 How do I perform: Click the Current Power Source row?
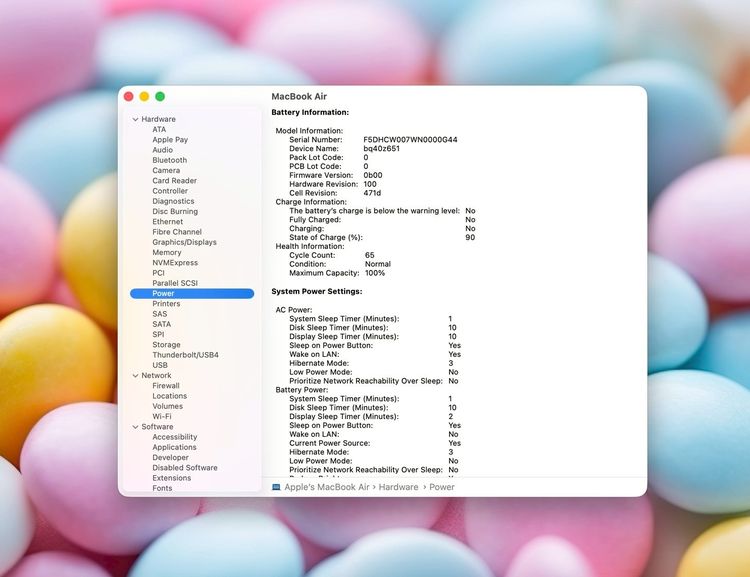[375, 443]
